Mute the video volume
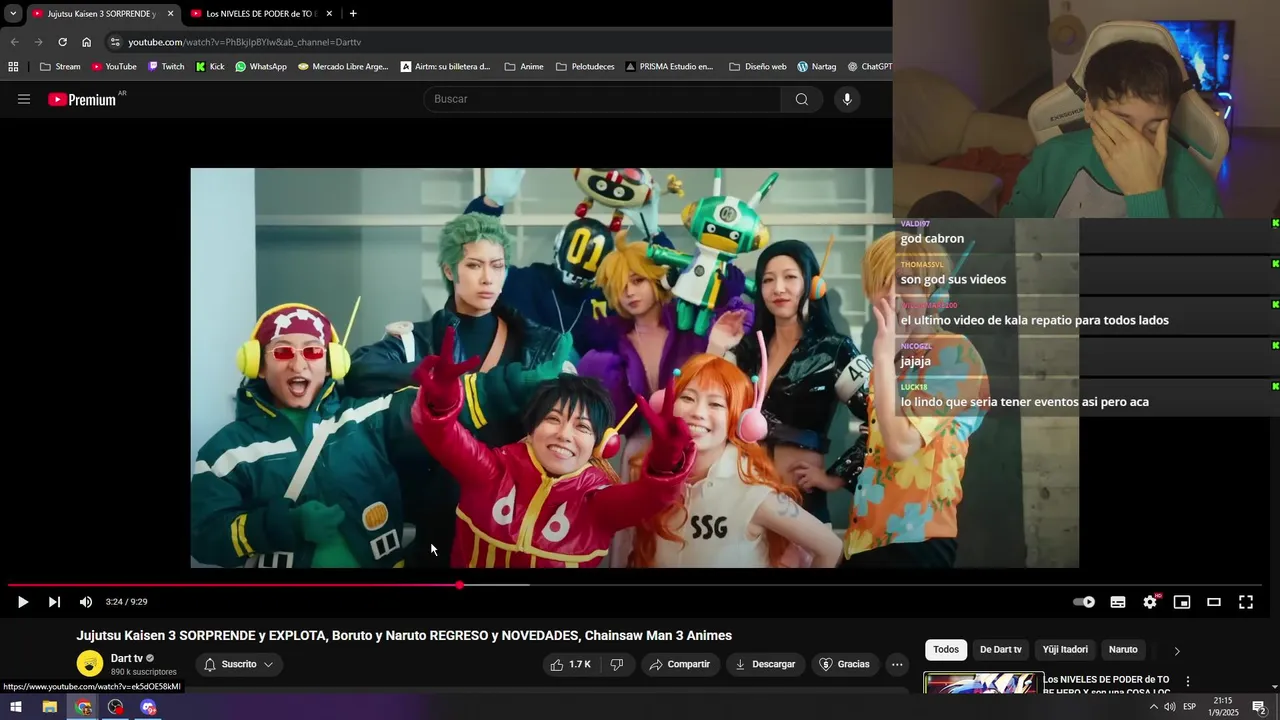The image size is (1280, 720). coord(86,602)
